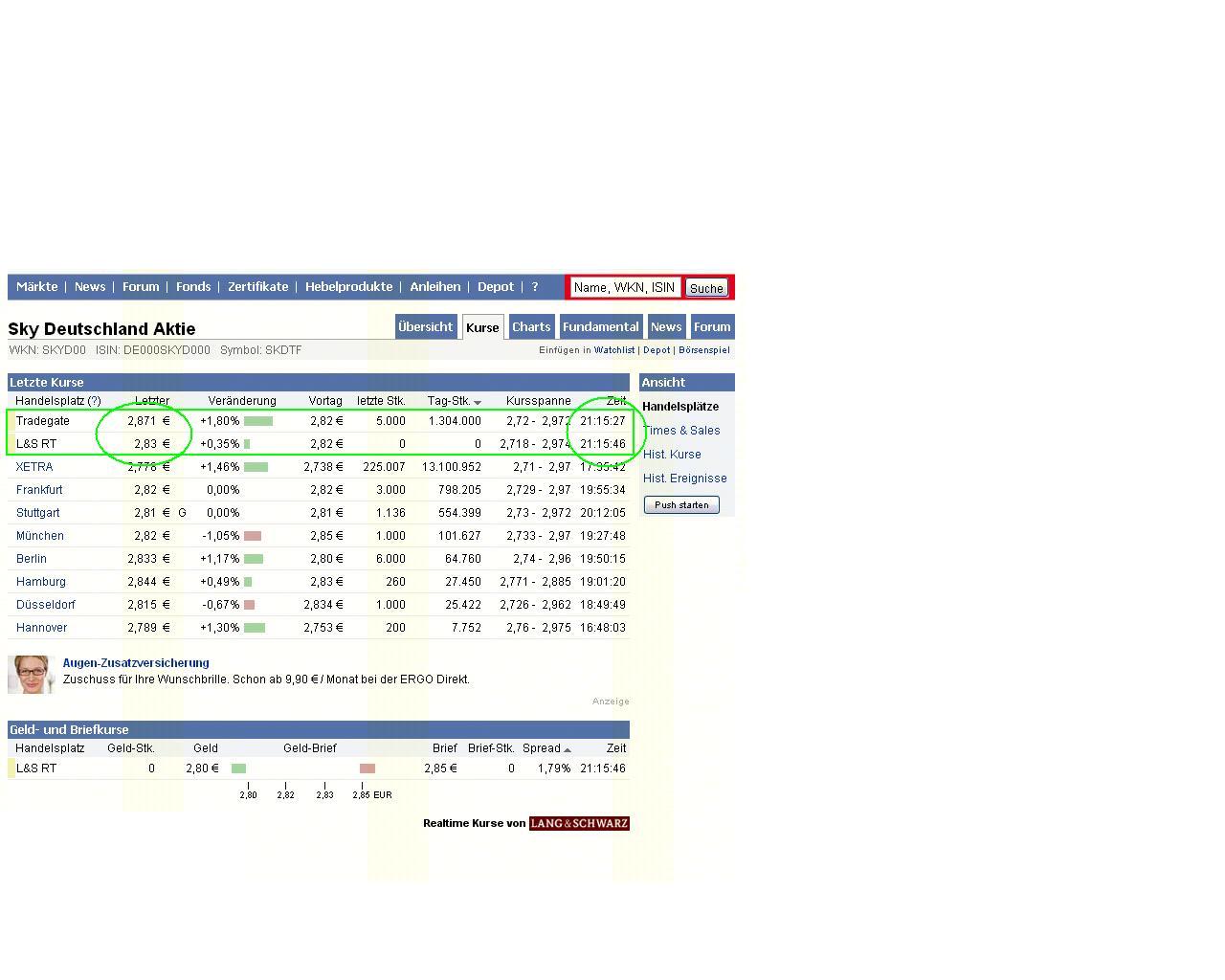Open the News tab beside Fundamental
The image size is (1225, 980).
click(x=666, y=326)
